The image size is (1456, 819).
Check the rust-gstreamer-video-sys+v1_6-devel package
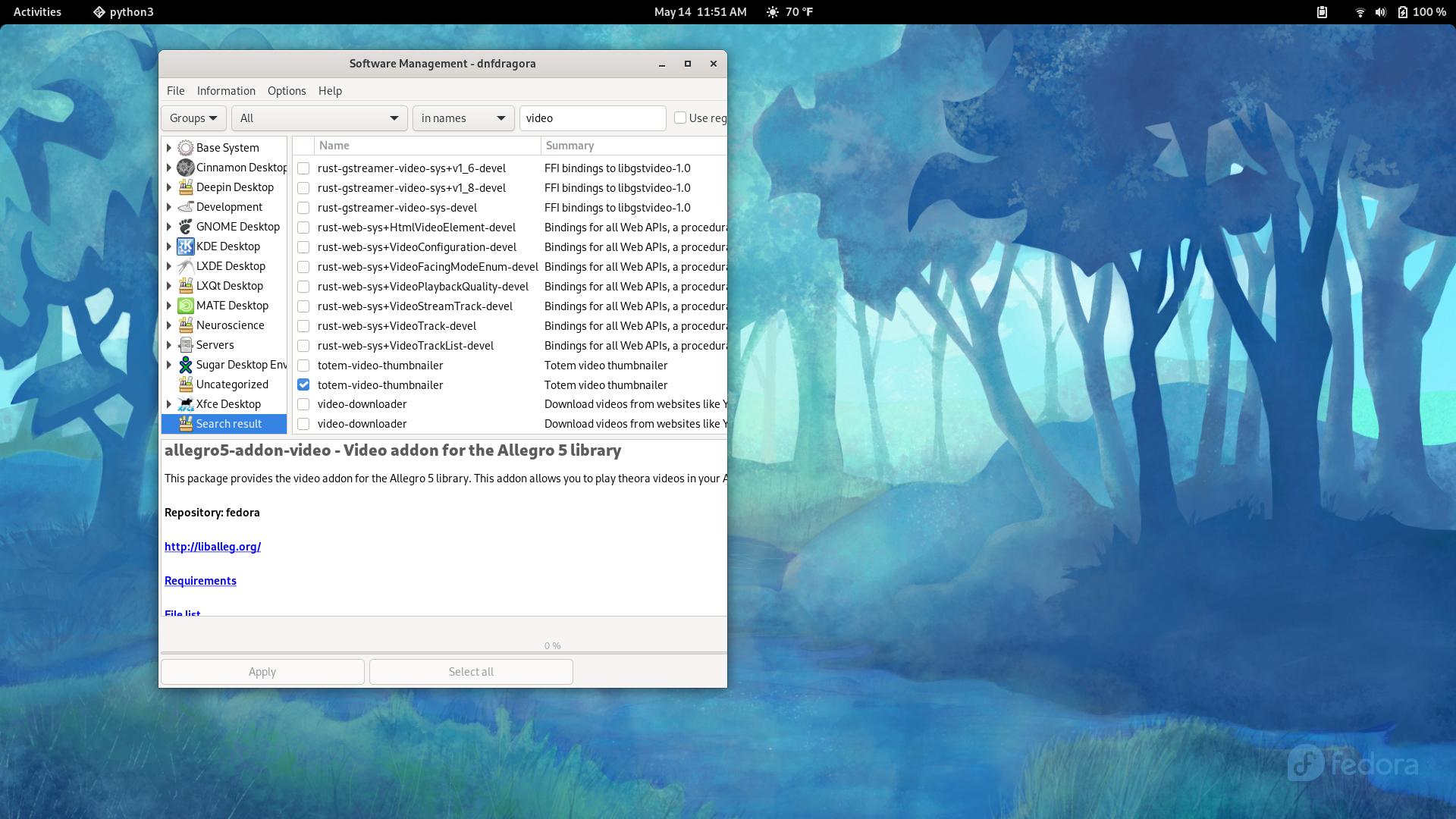click(x=303, y=168)
